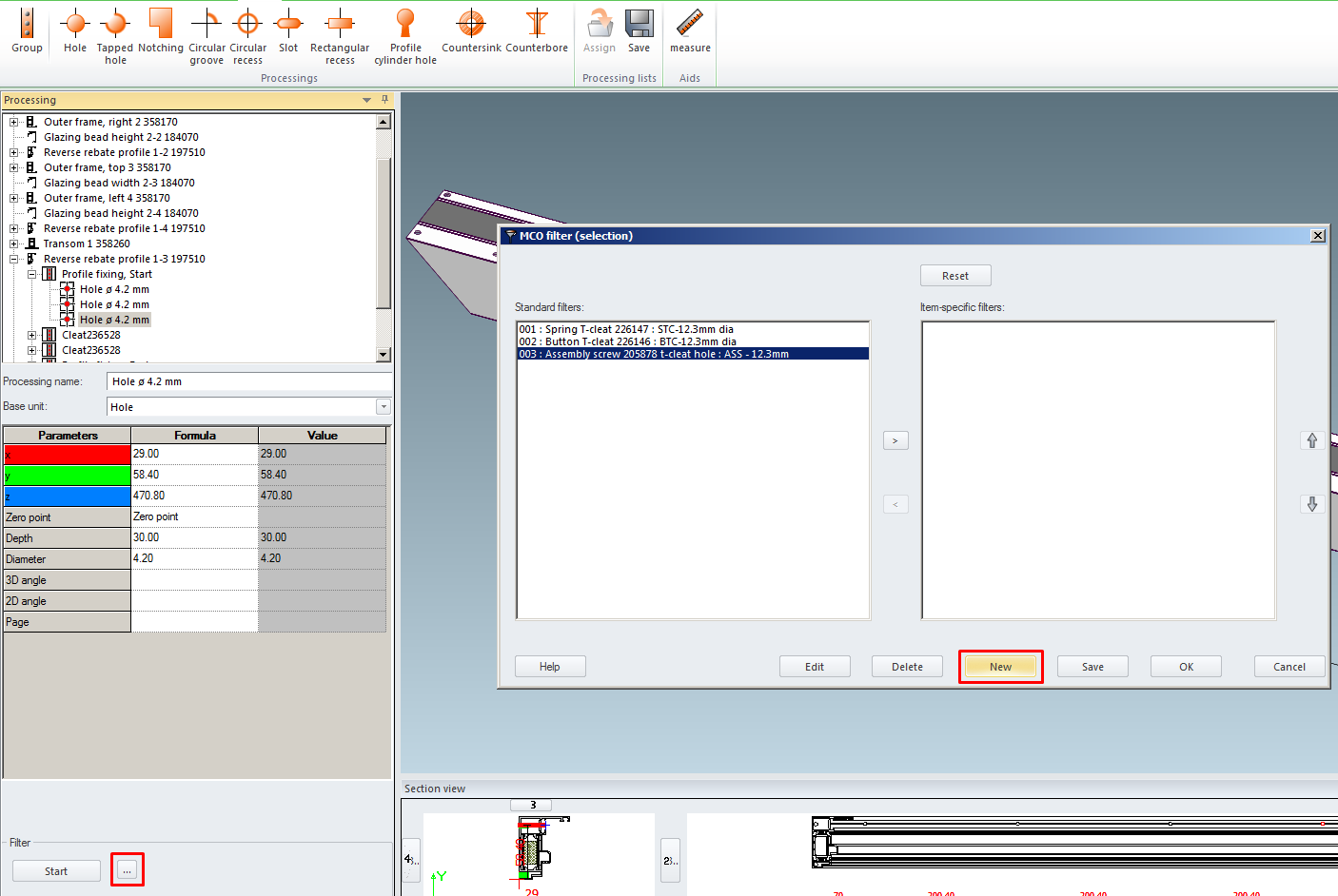Select Button T-cleat 226146 filter
The width and height of the screenshot is (1338, 896).
point(627,341)
